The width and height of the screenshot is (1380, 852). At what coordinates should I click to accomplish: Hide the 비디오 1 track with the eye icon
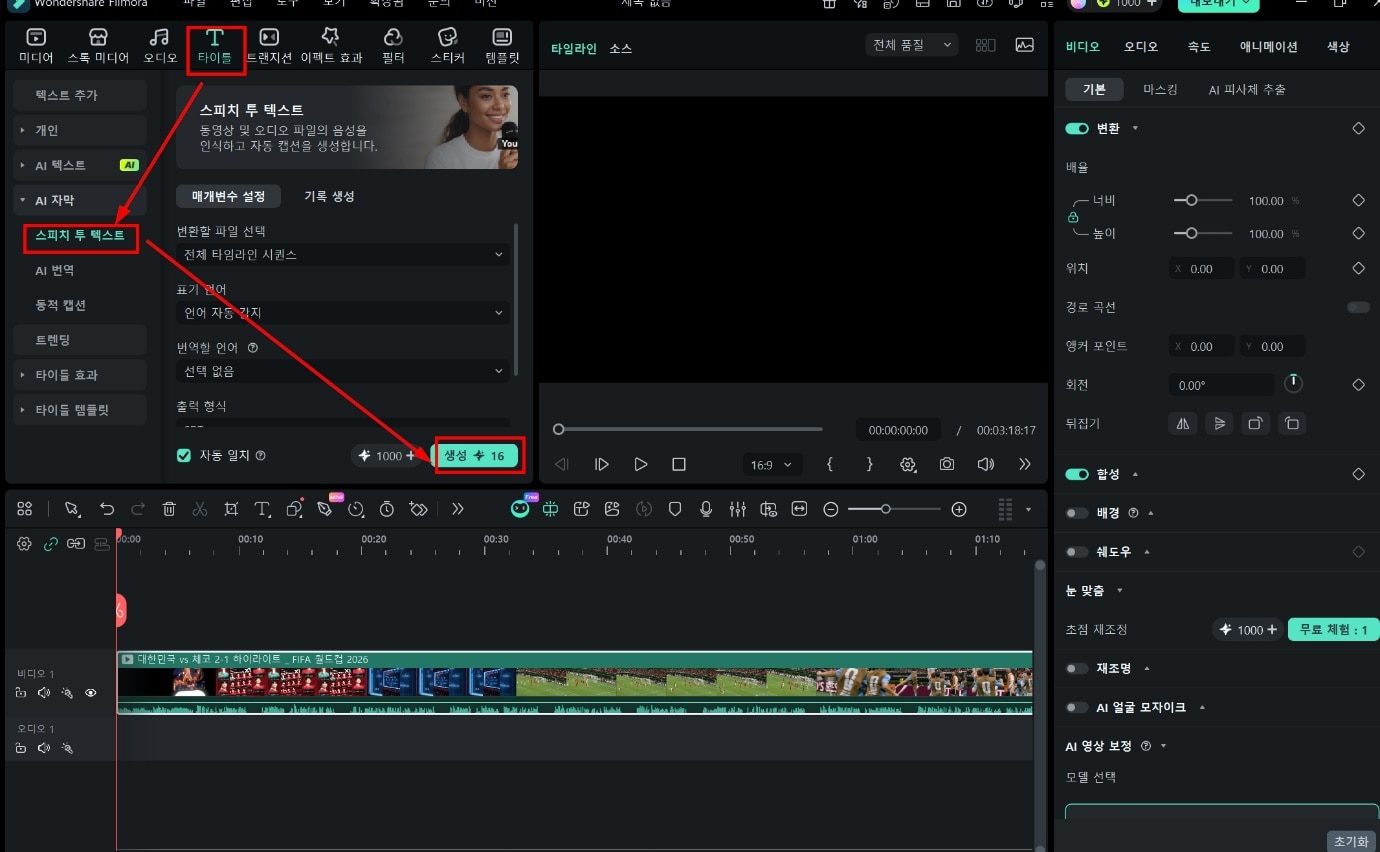pyautogui.click(x=91, y=693)
